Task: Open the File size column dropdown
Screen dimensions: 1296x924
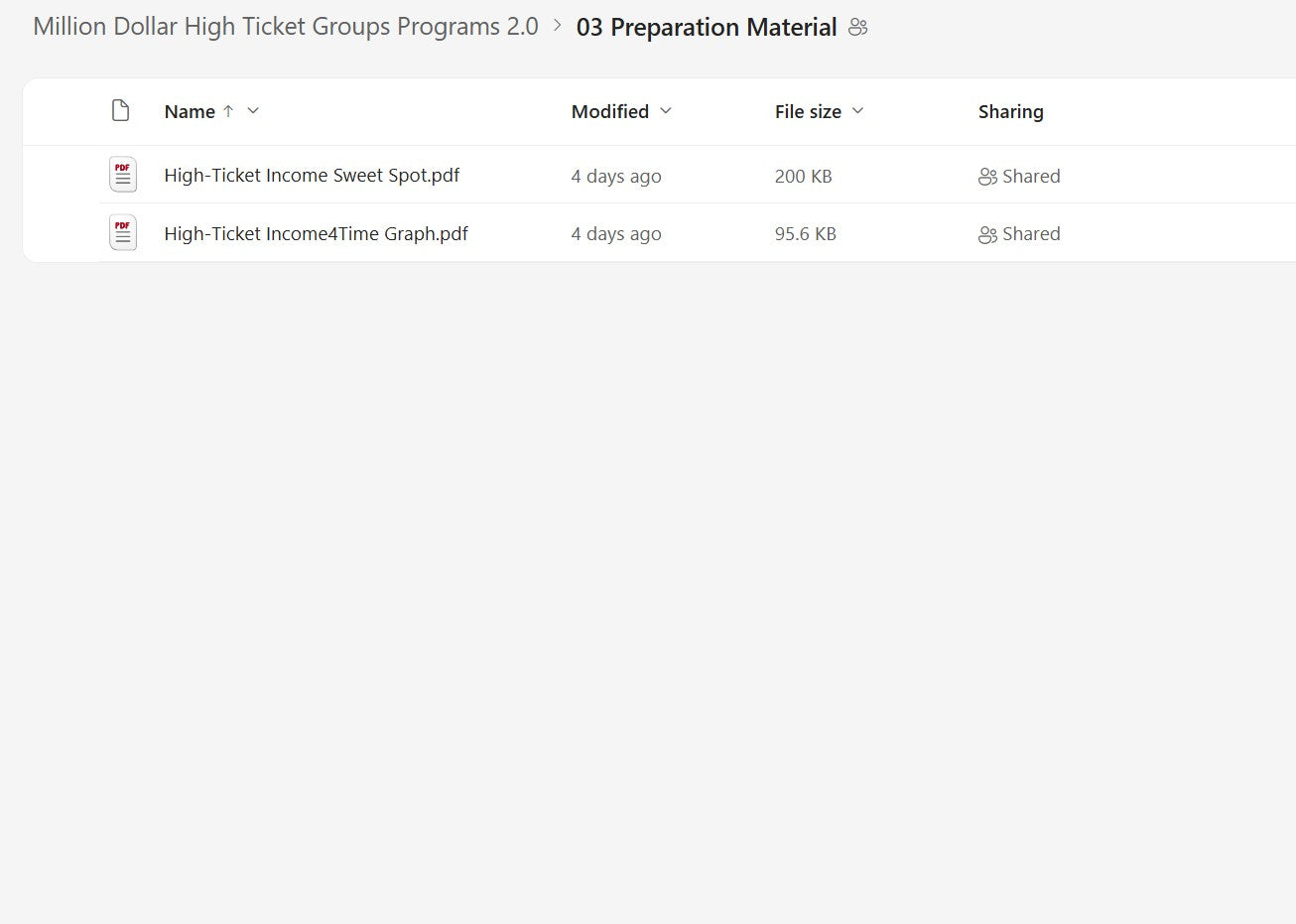Action: click(857, 111)
